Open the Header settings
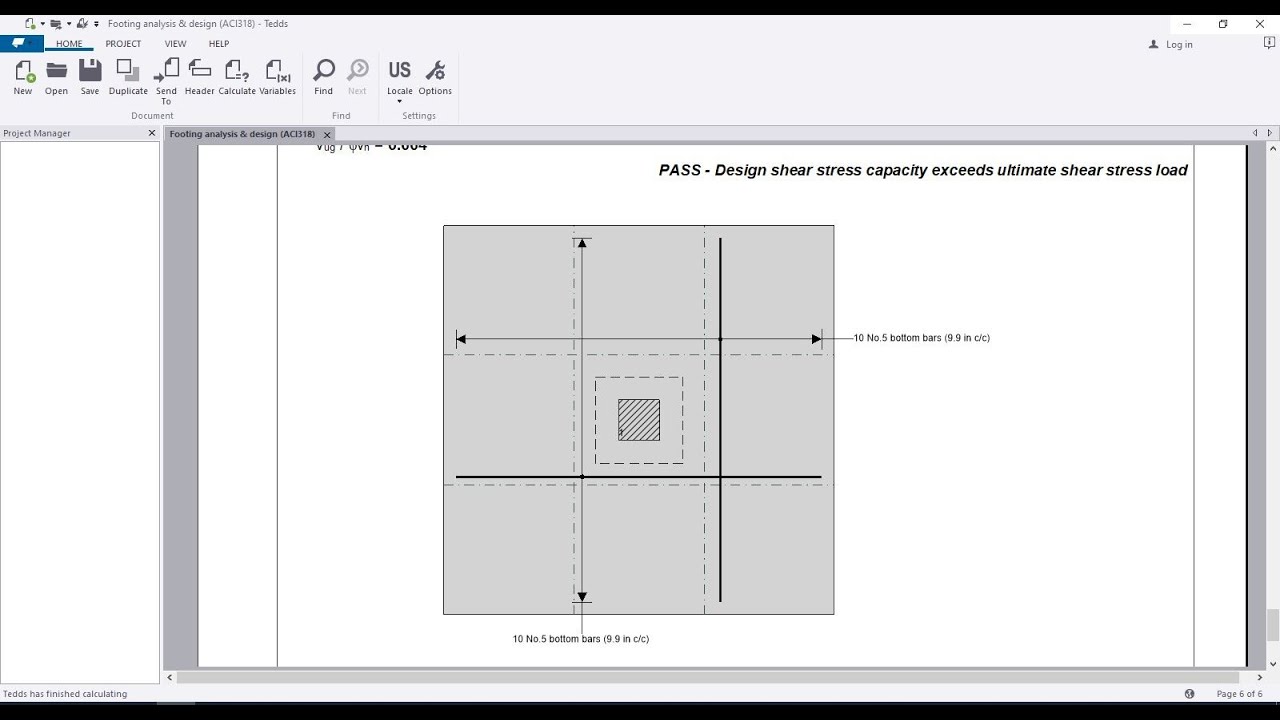 tap(199, 77)
